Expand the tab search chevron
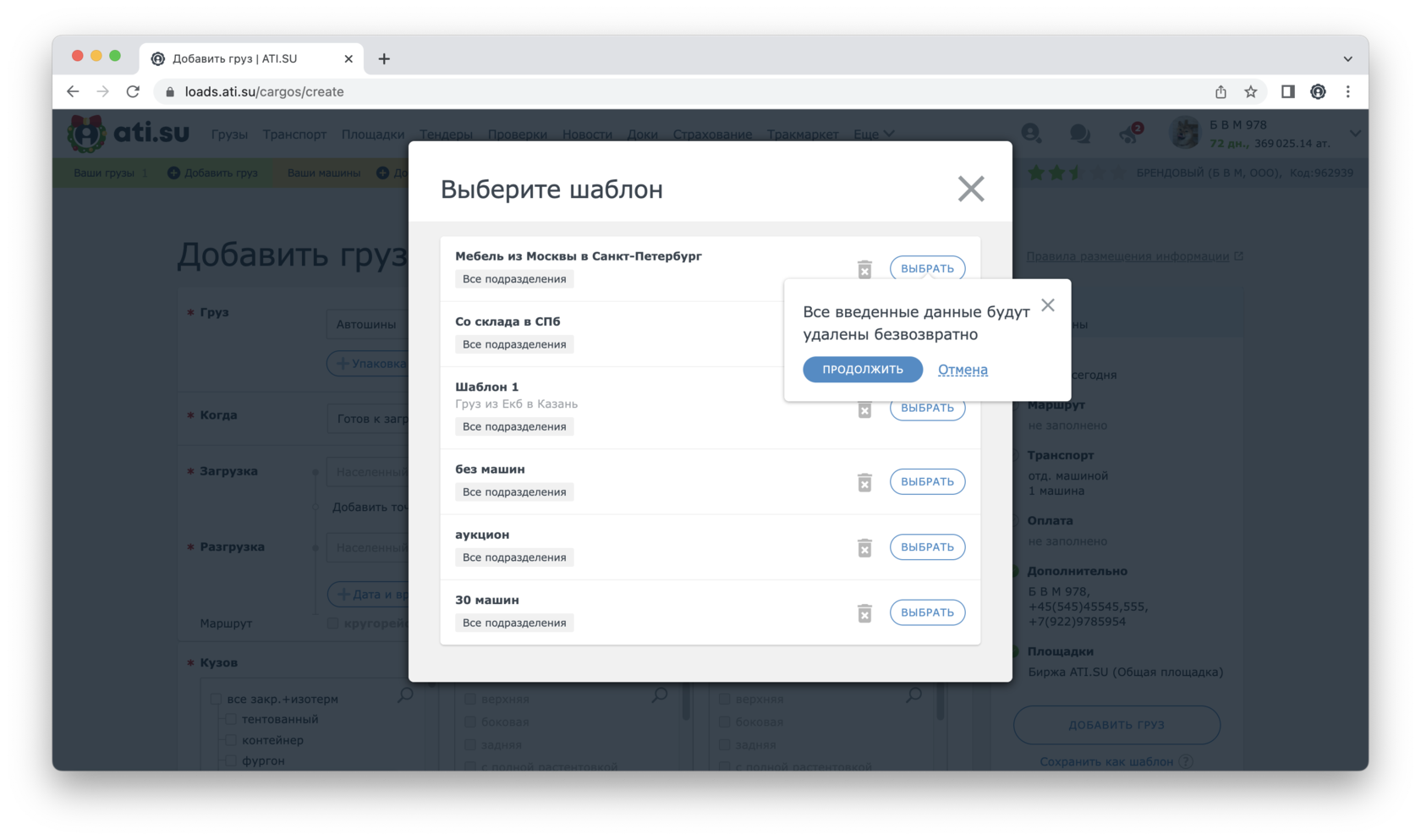The width and height of the screenshot is (1421, 840). [1347, 58]
